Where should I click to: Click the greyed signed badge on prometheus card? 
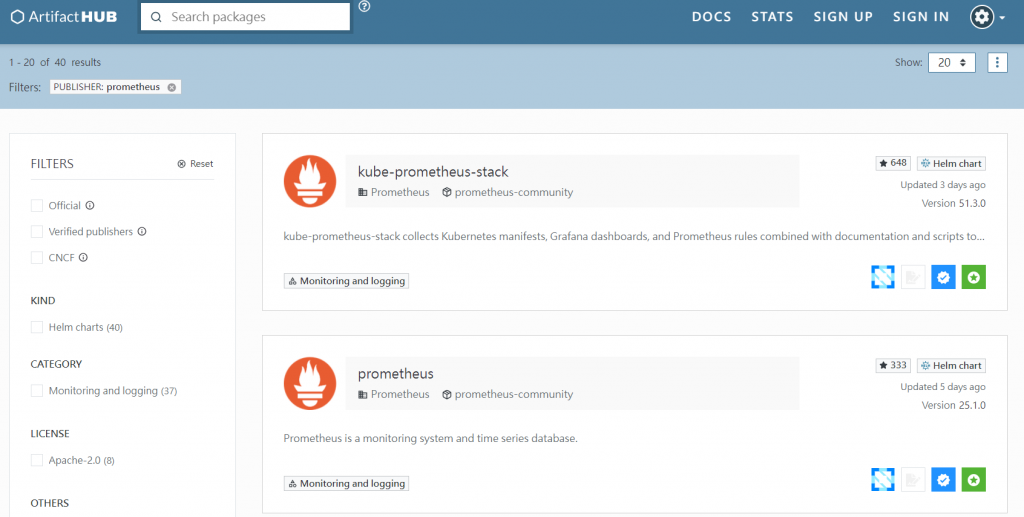(x=913, y=480)
